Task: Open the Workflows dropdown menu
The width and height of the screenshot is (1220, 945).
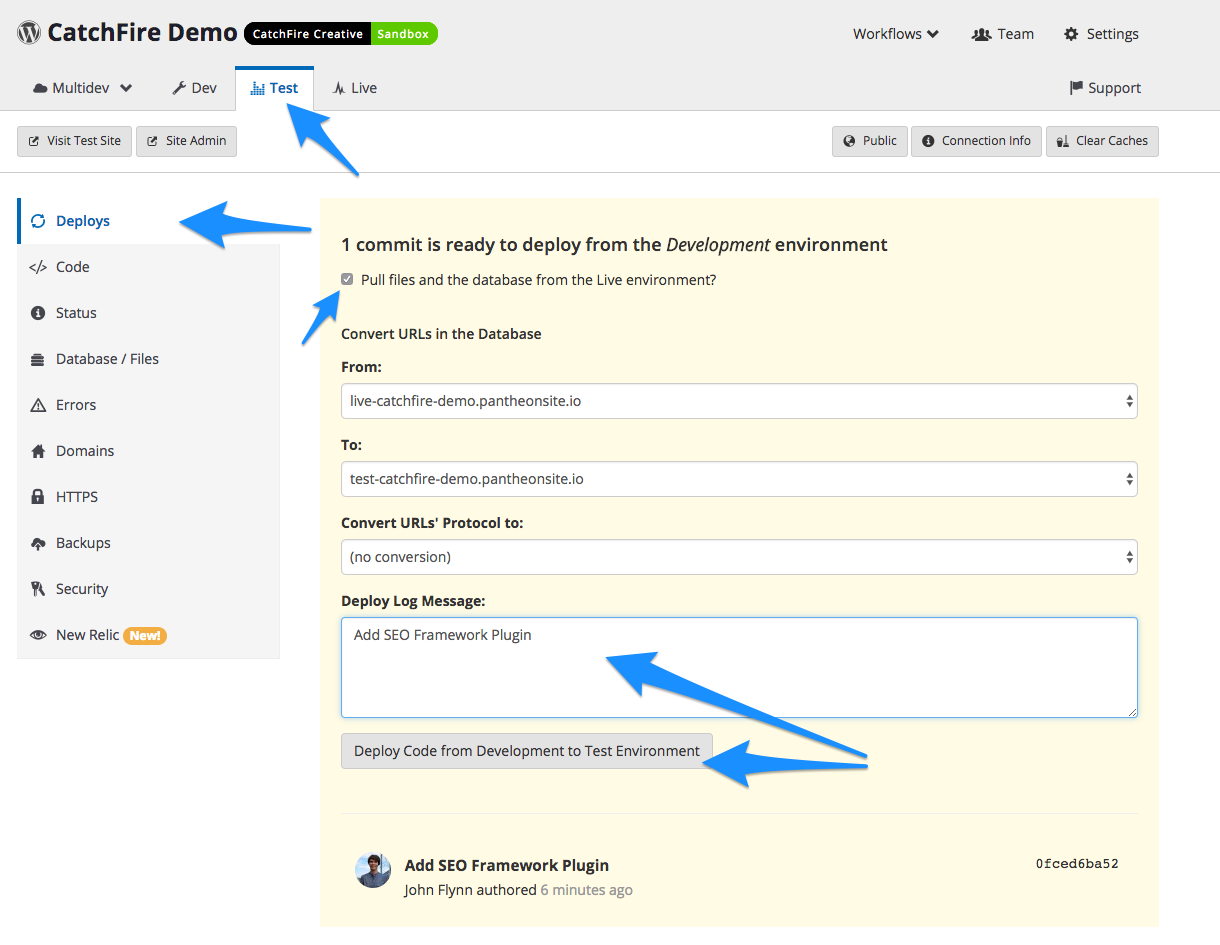Action: click(x=895, y=34)
